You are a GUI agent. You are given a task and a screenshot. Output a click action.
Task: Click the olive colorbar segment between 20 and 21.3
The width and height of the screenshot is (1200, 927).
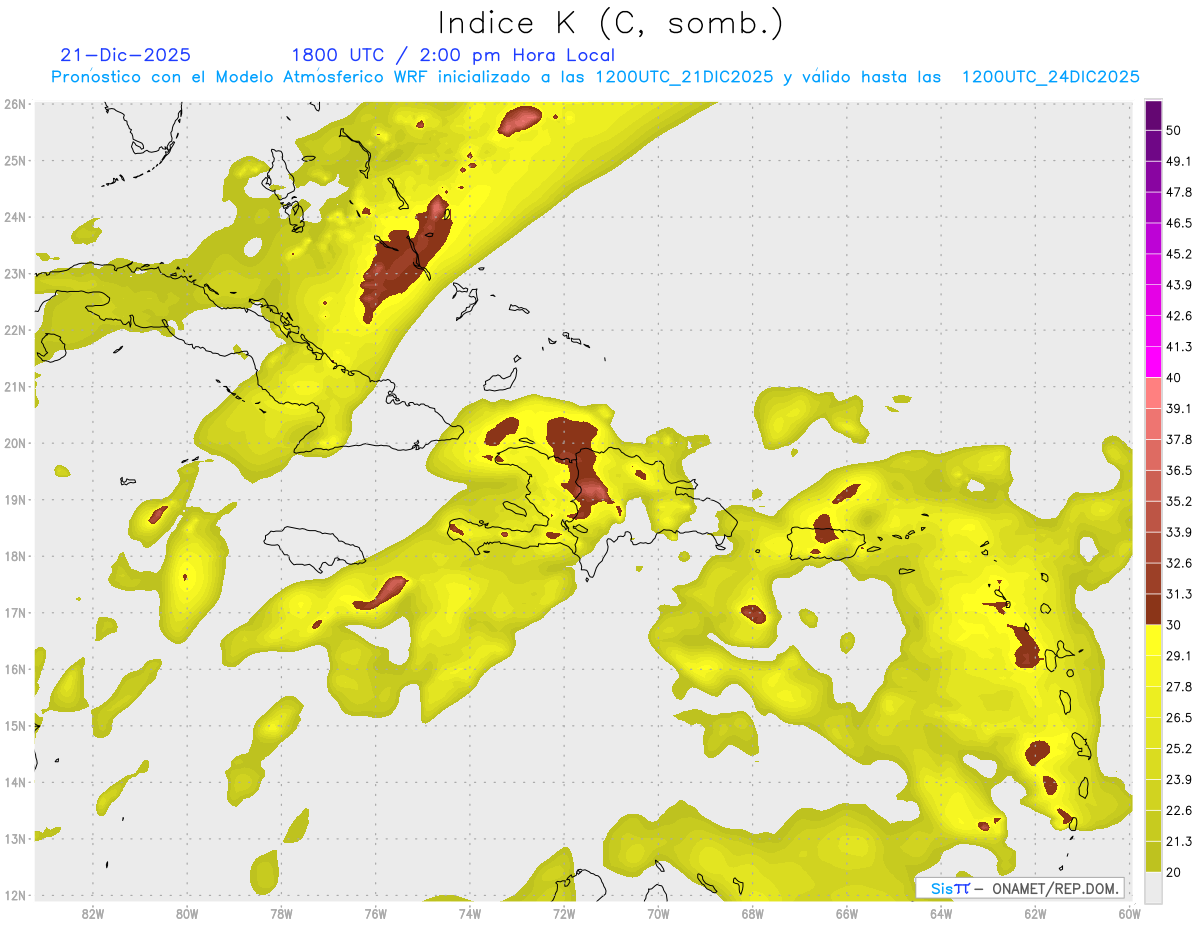(1154, 856)
